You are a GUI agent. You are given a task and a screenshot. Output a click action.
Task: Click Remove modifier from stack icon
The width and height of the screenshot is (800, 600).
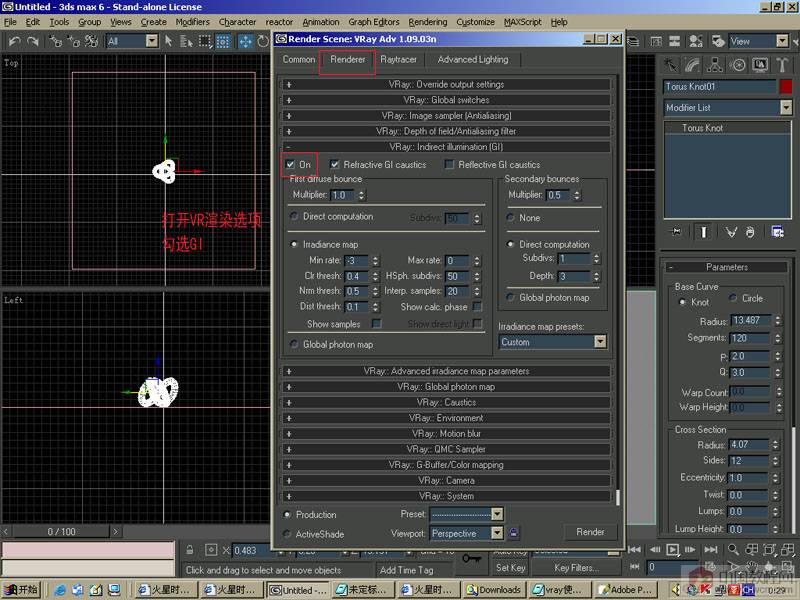749,232
